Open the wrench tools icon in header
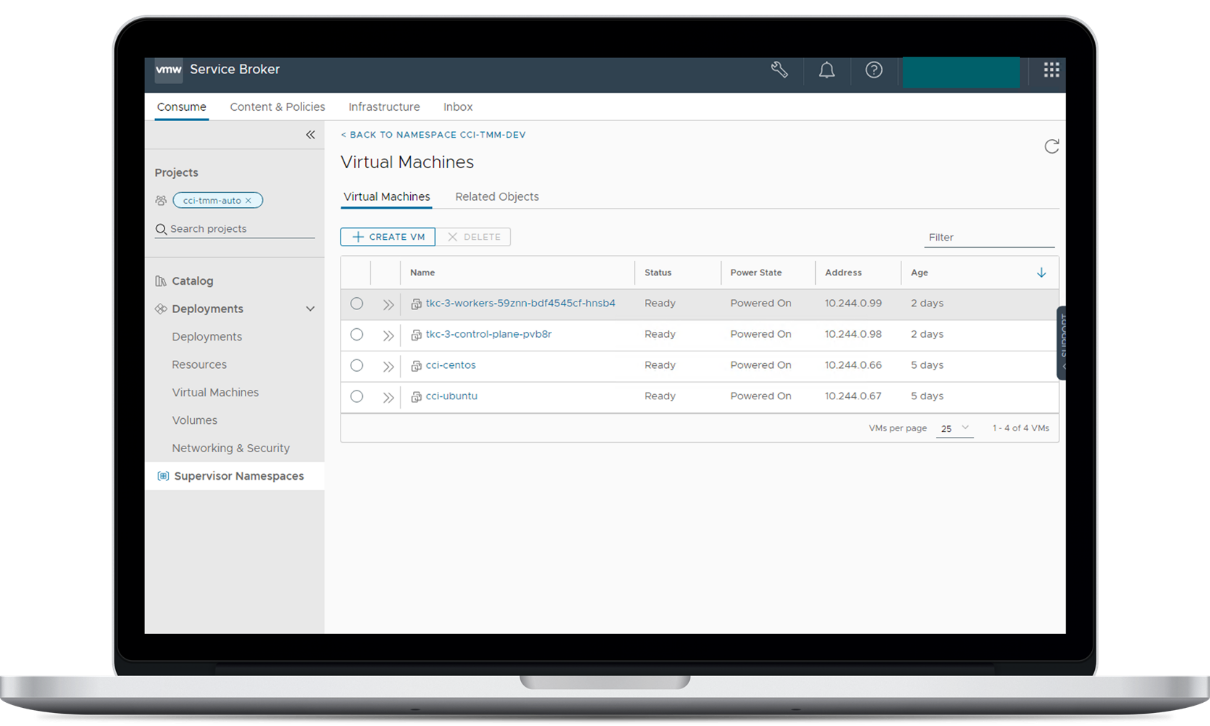Screen dimensions: 1210x726 [x=779, y=70]
